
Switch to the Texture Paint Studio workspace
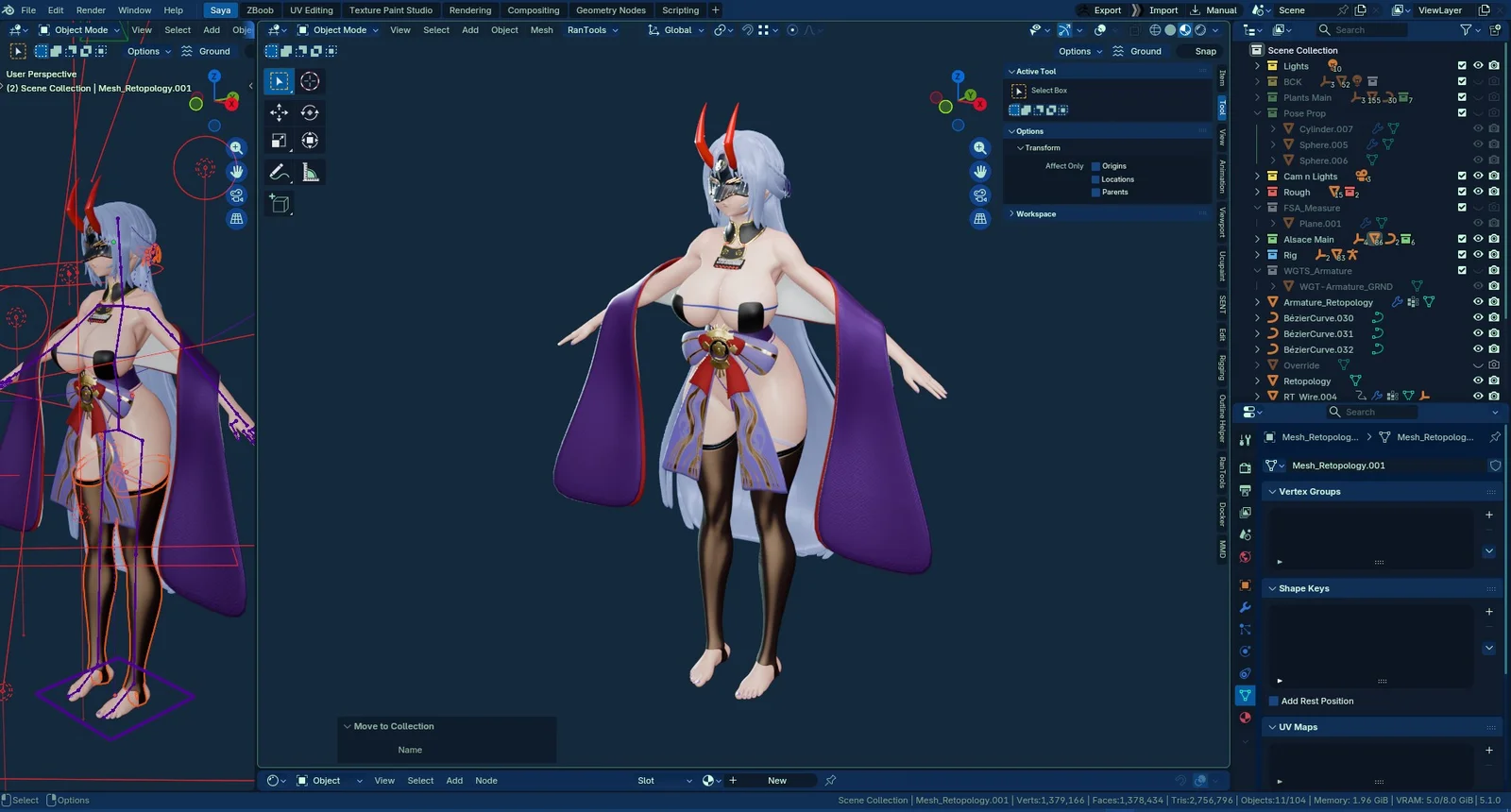[x=391, y=10]
